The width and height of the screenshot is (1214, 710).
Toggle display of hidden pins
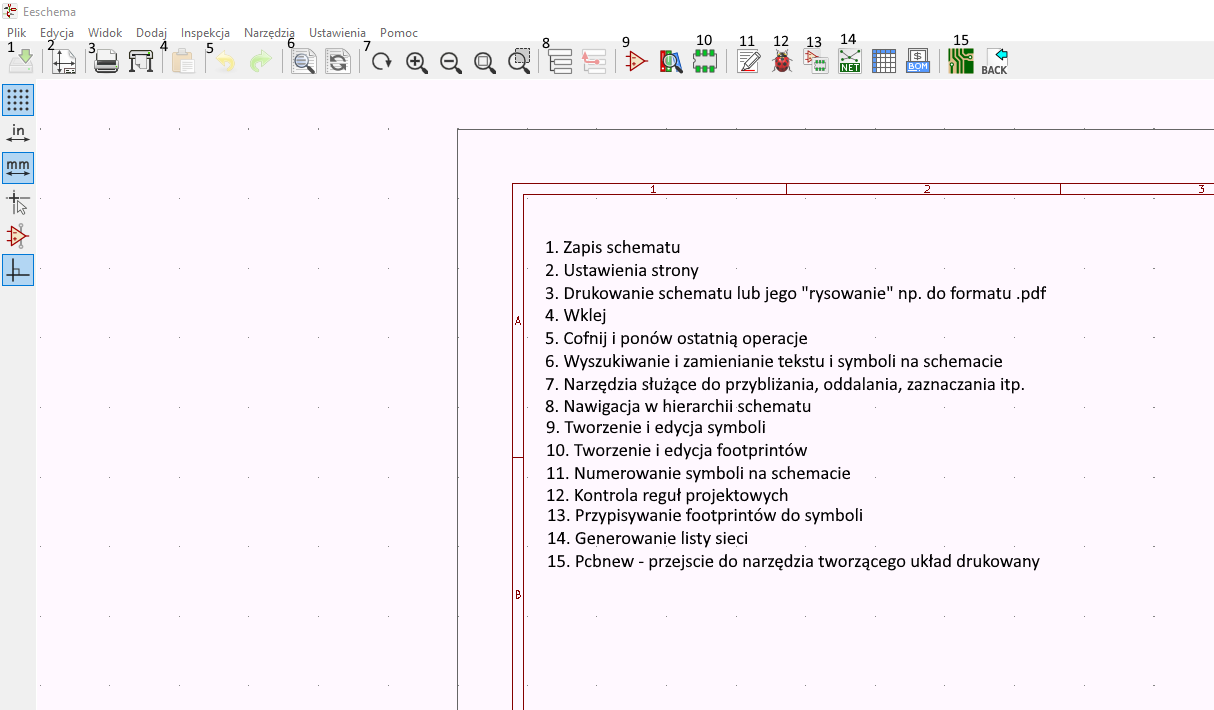(18, 236)
